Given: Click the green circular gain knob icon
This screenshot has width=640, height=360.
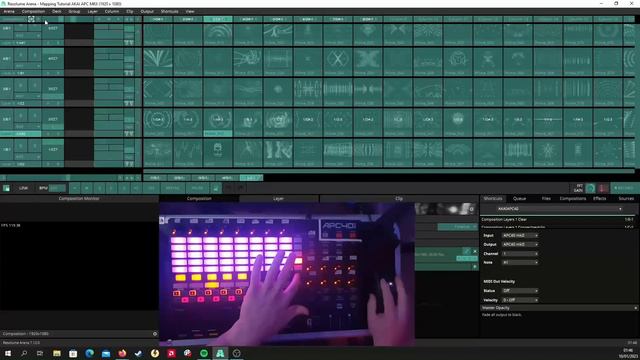Looking at the screenshot, I should [x=590, y=188].
